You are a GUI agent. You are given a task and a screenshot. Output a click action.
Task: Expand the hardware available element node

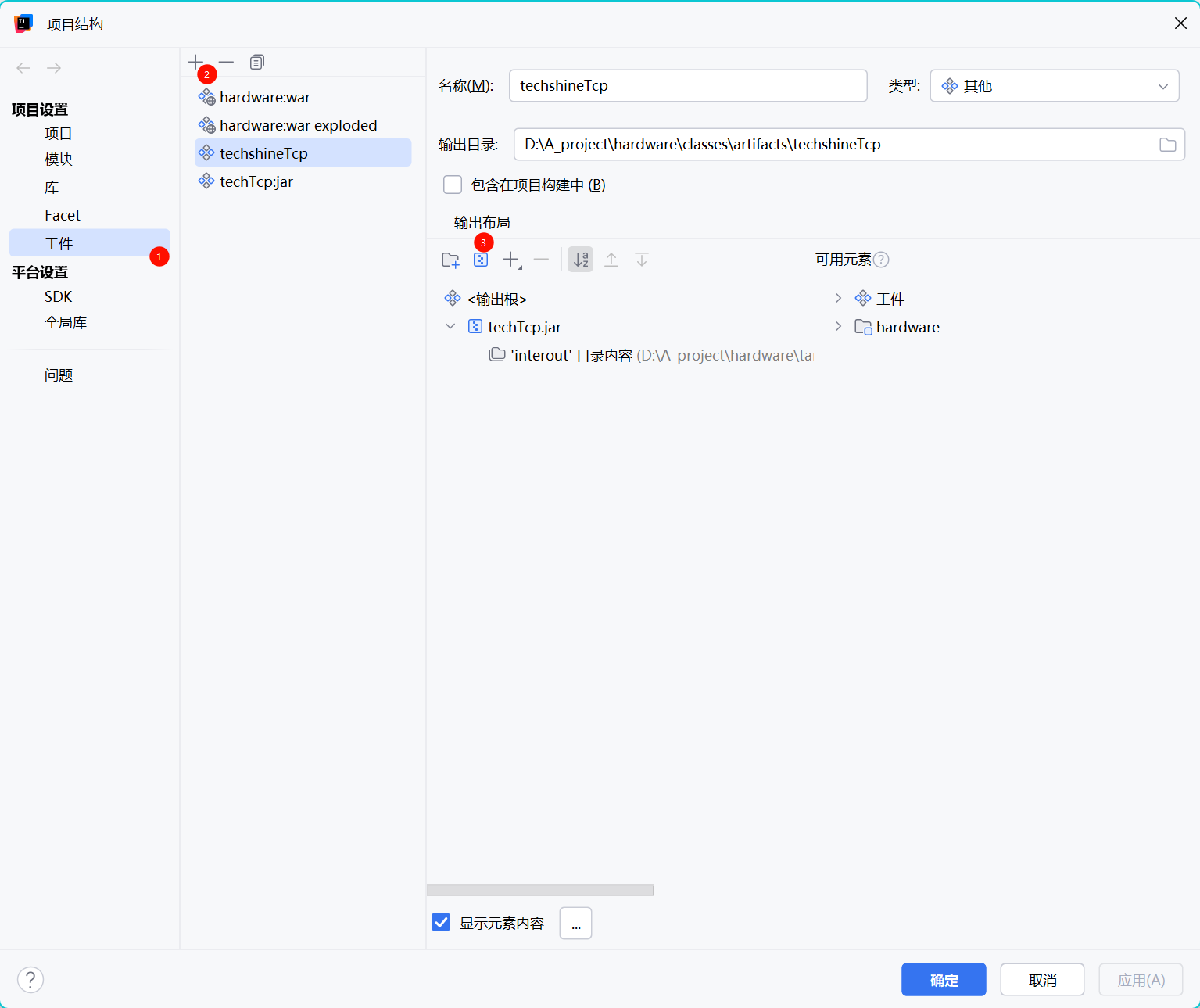[838, 326]
